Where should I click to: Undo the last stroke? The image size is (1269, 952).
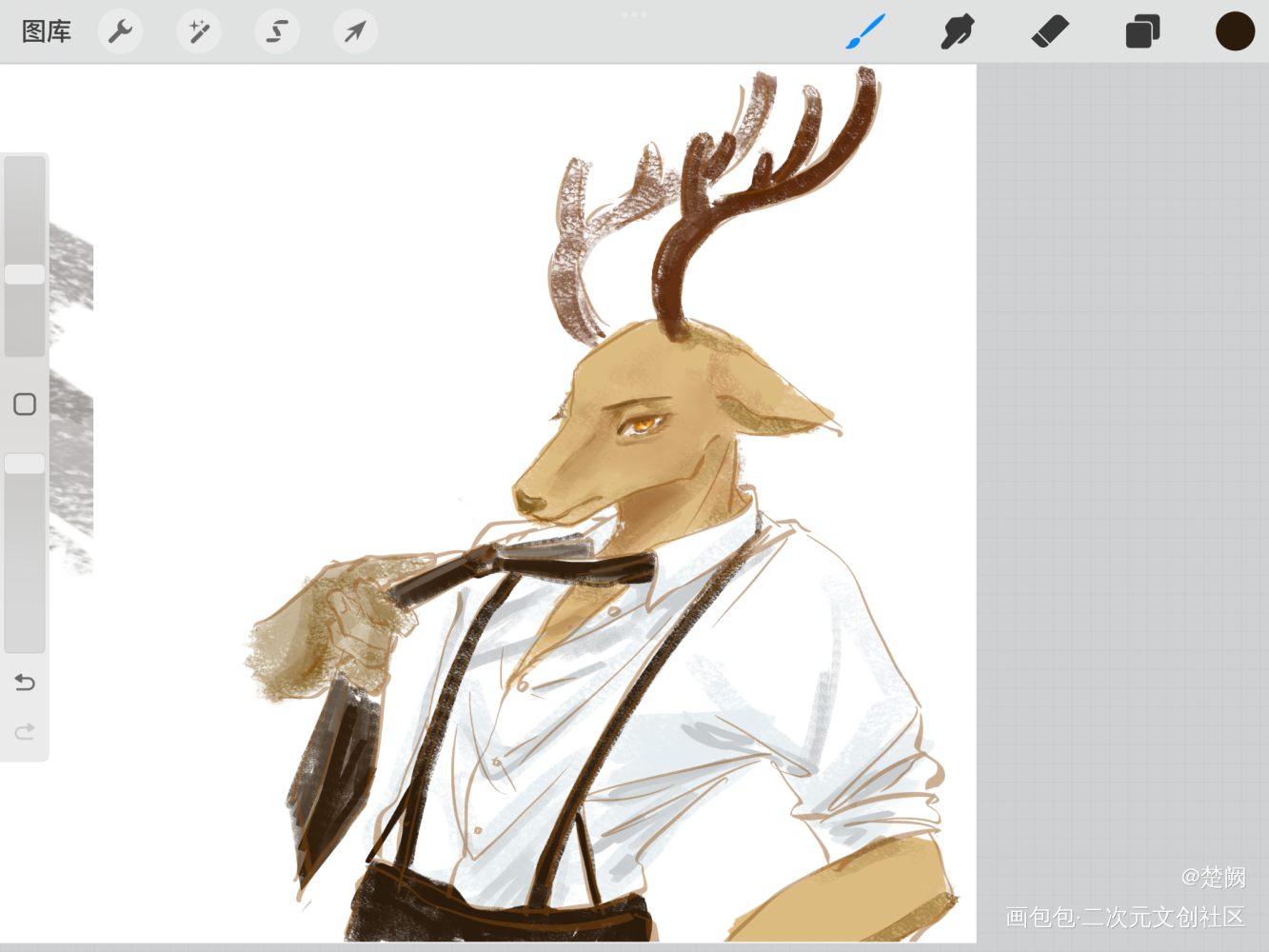pos(25,683)
